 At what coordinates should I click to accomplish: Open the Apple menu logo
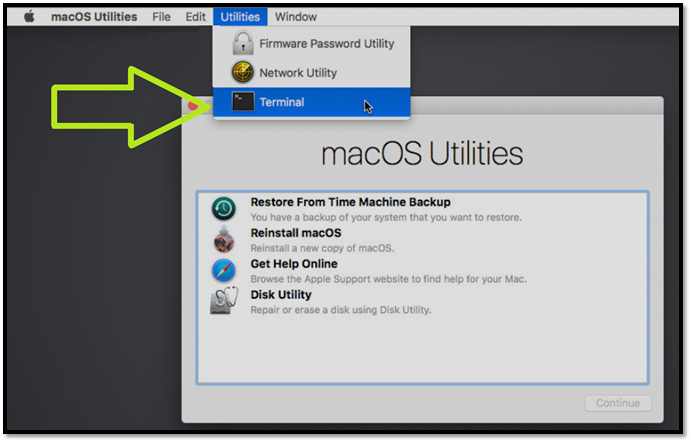(x=29, y=17)
